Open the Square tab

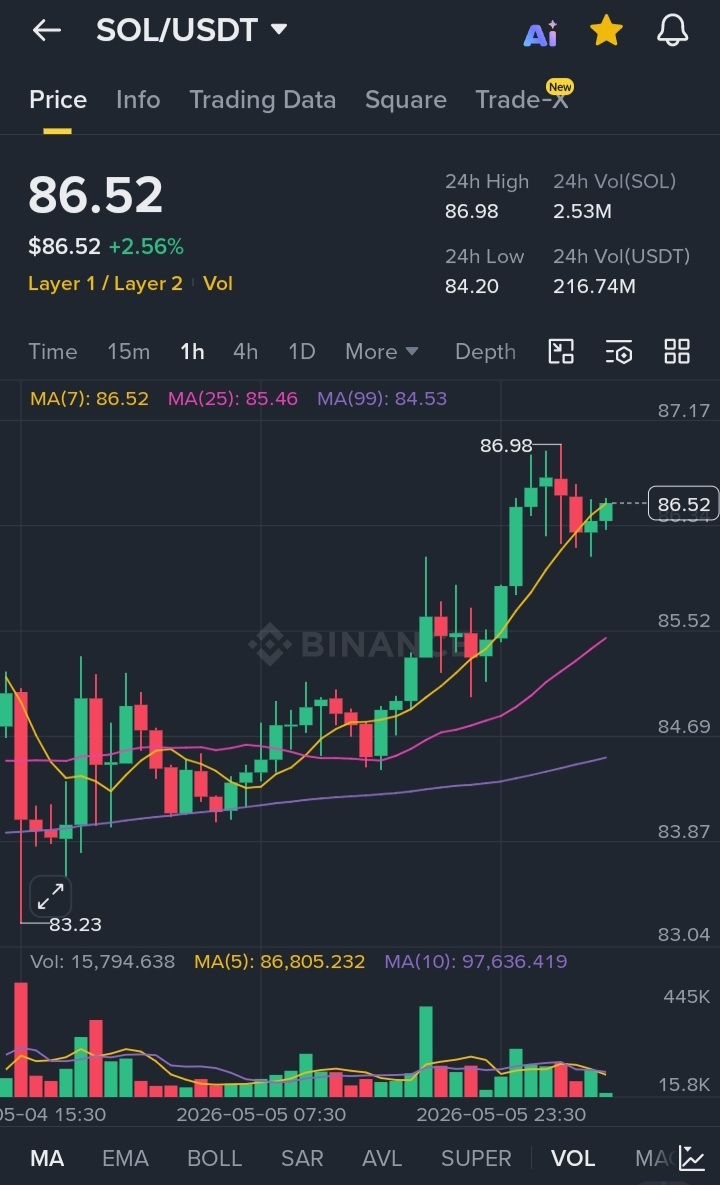[406, 100]
